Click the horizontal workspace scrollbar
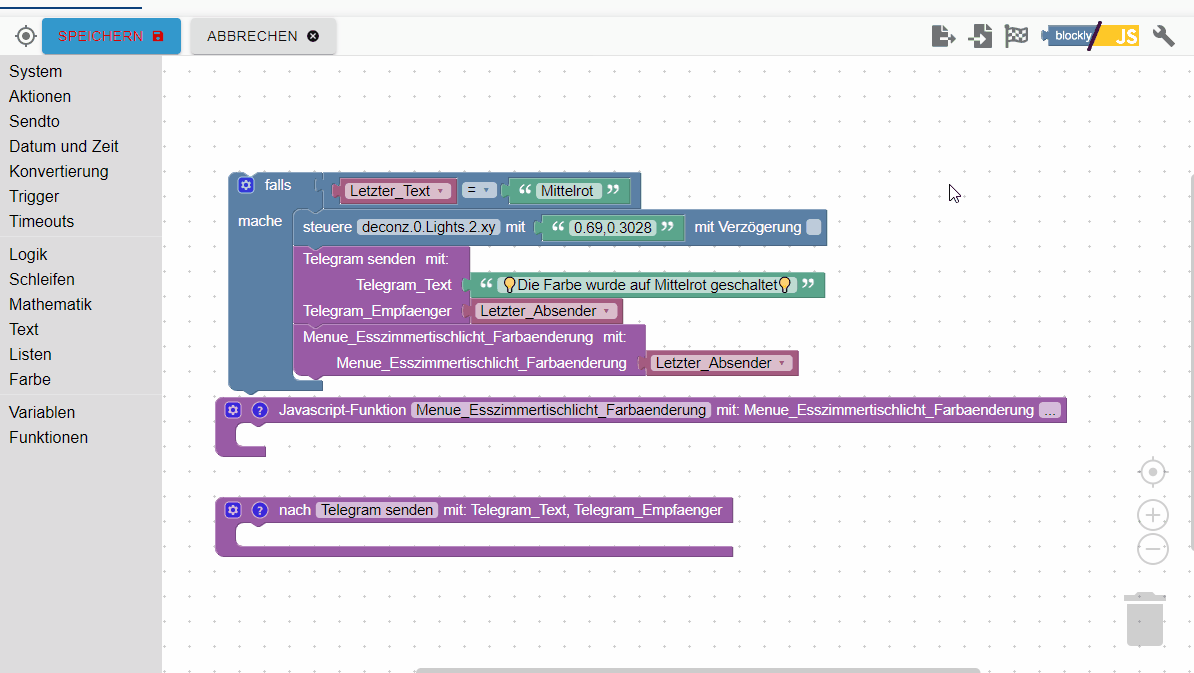 pos(698,670)
